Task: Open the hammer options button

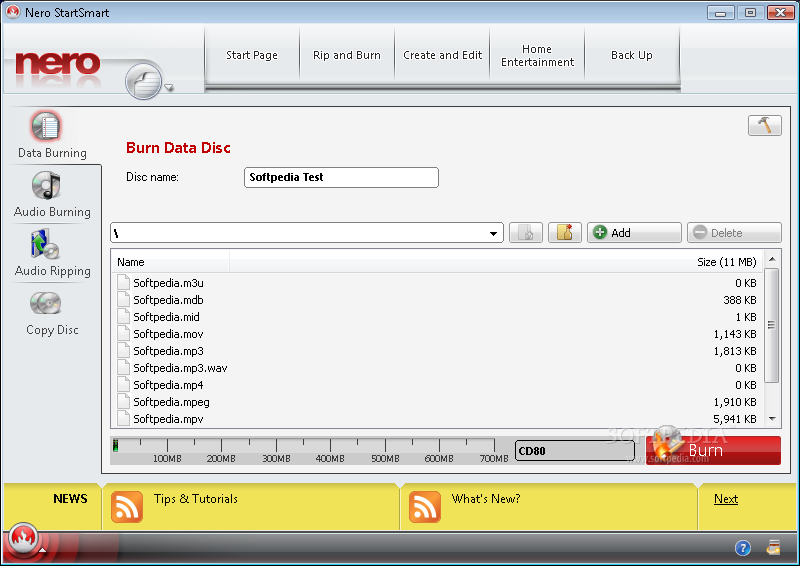Action: [x=764, y=125]
